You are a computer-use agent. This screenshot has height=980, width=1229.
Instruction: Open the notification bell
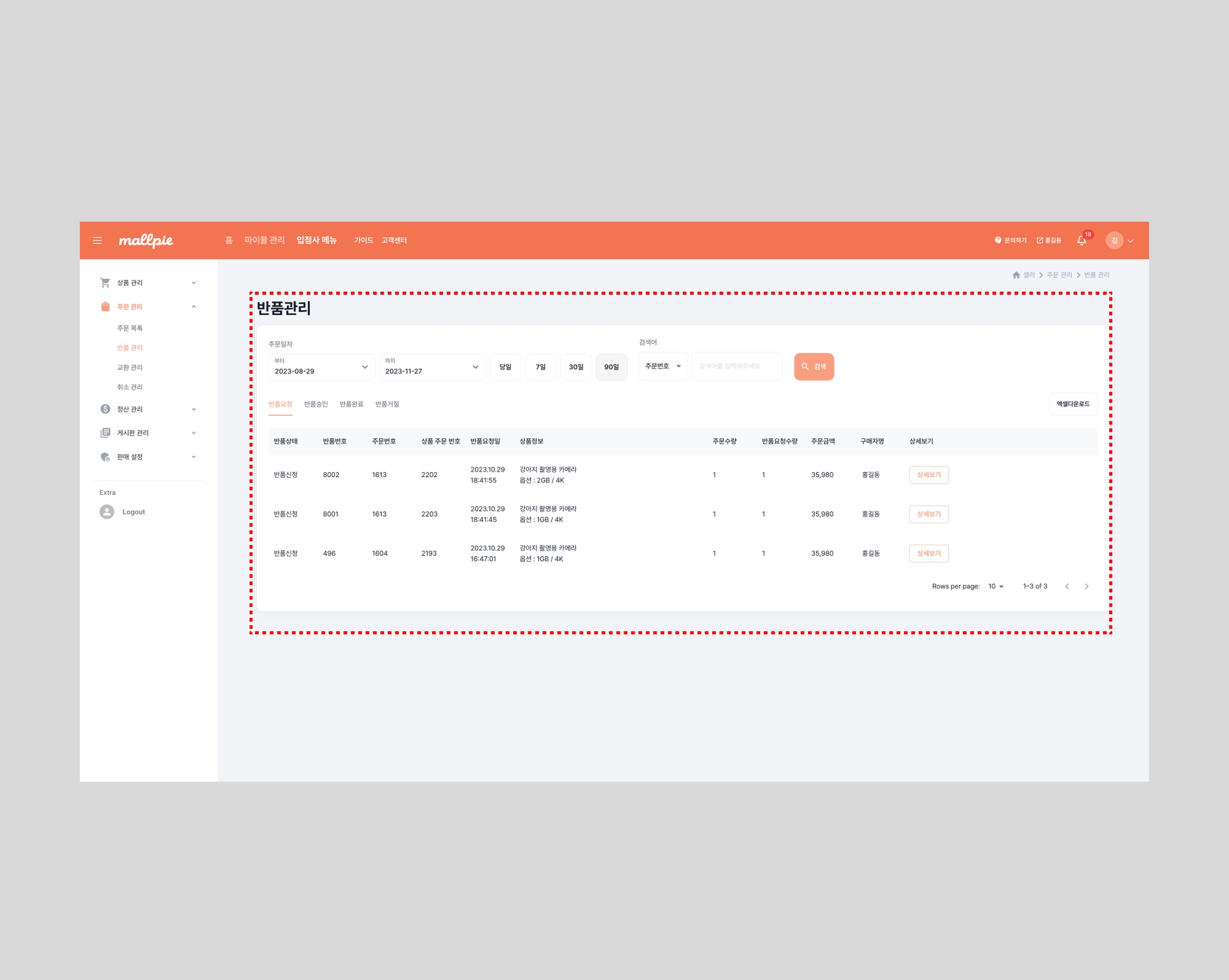click(x=1081, y=240)
